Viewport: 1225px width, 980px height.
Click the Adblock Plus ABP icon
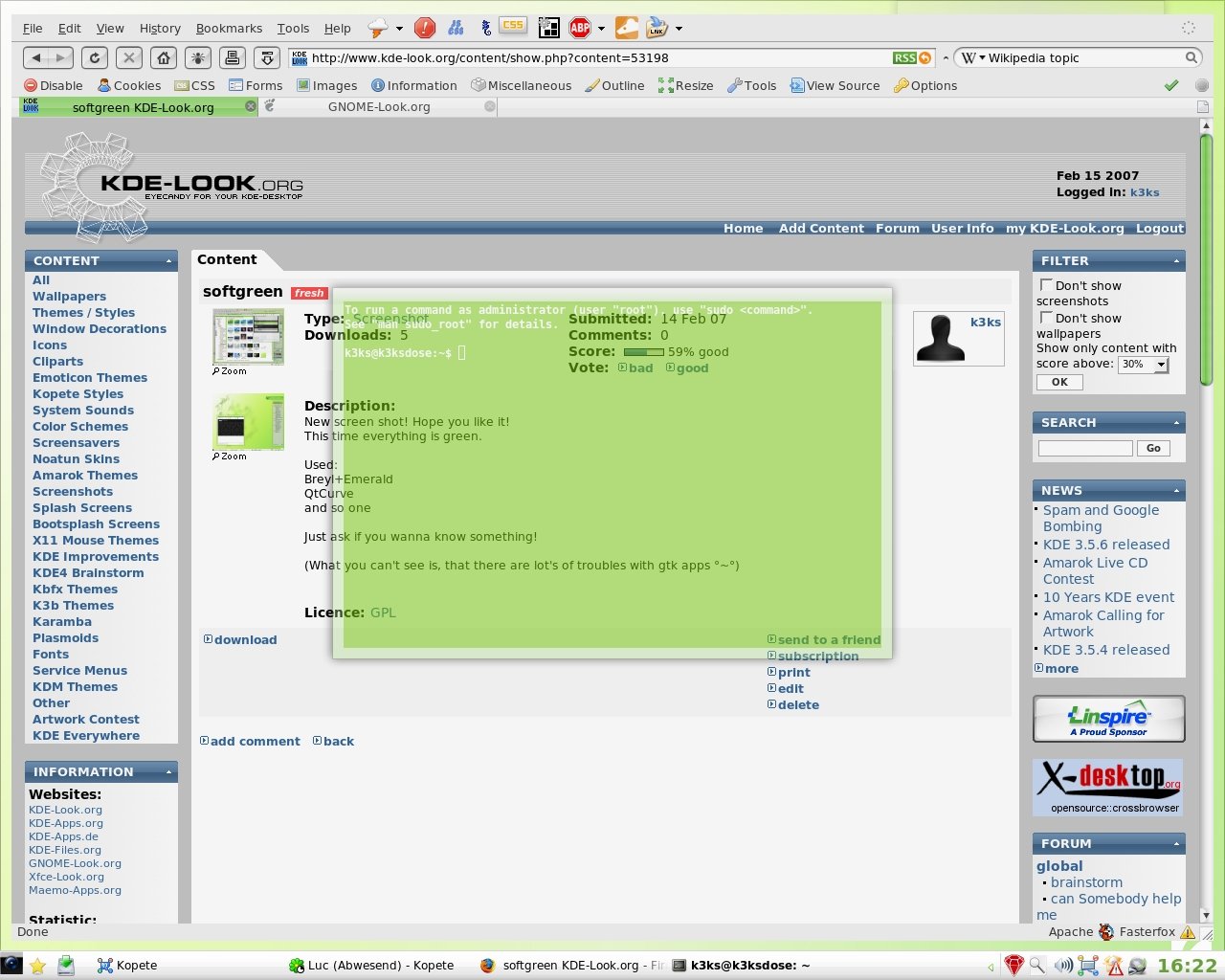point(580,28)
